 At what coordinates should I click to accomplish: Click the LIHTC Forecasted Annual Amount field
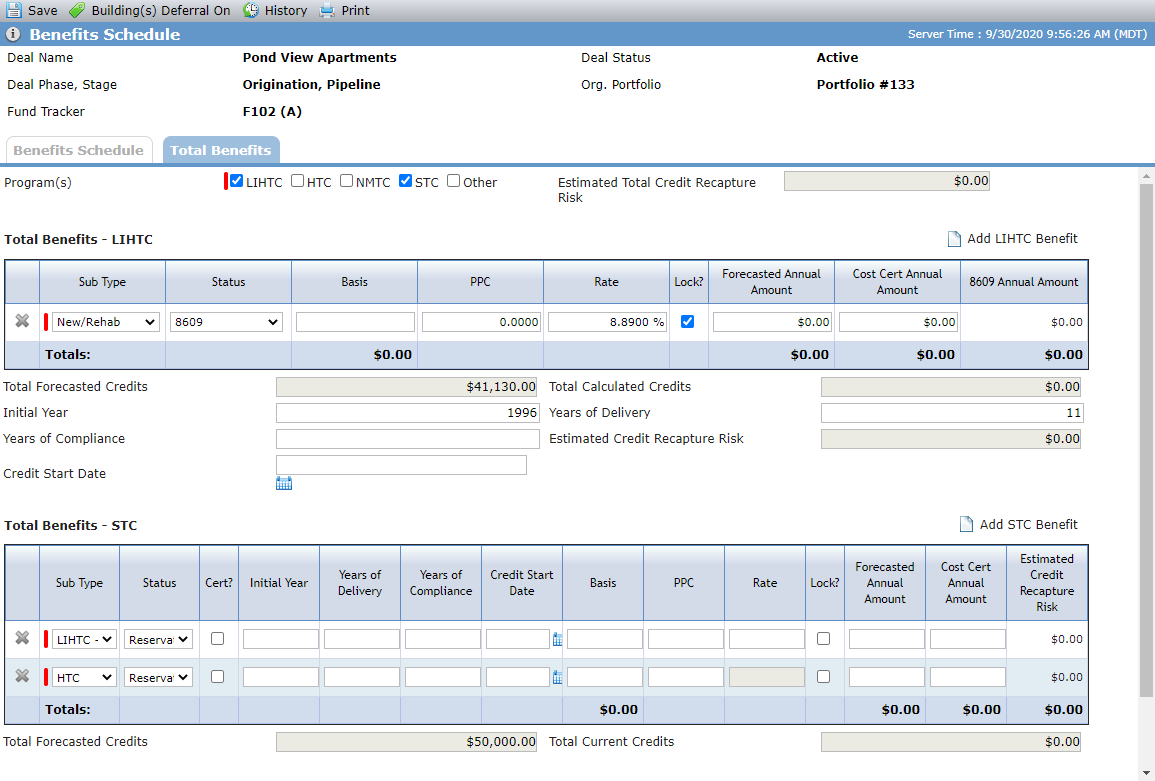point(772,322)
